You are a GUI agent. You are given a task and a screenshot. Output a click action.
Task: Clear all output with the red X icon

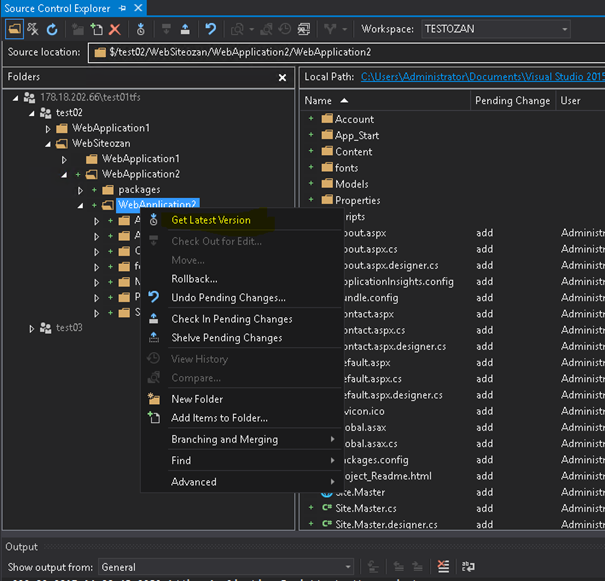coord(443,567)
